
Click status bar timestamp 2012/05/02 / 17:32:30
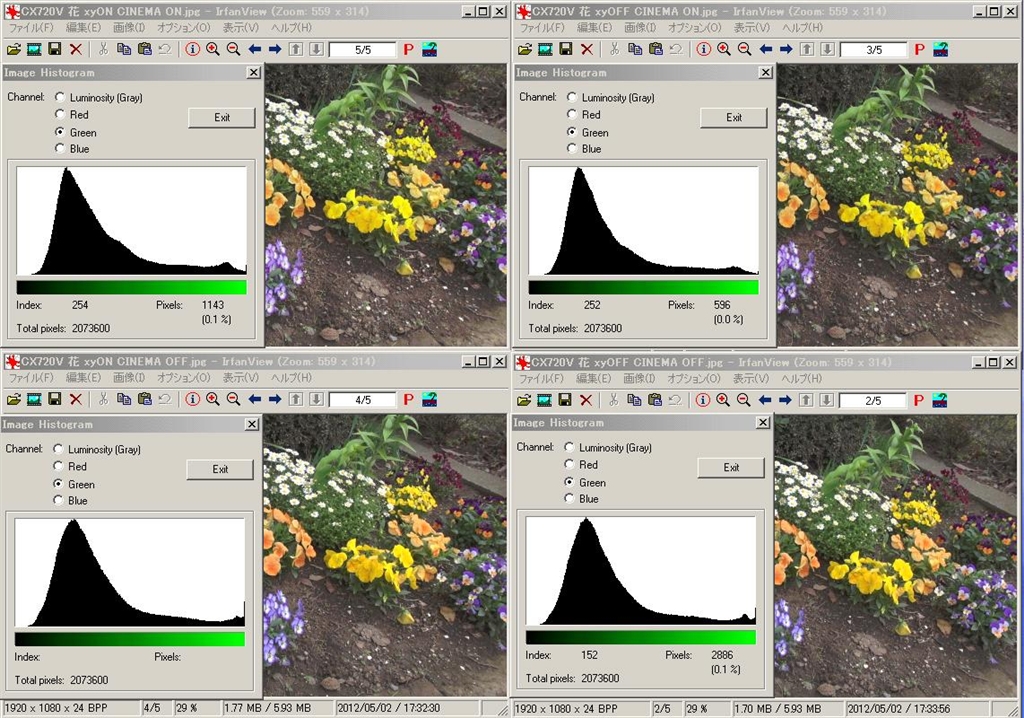pos(389,708)
